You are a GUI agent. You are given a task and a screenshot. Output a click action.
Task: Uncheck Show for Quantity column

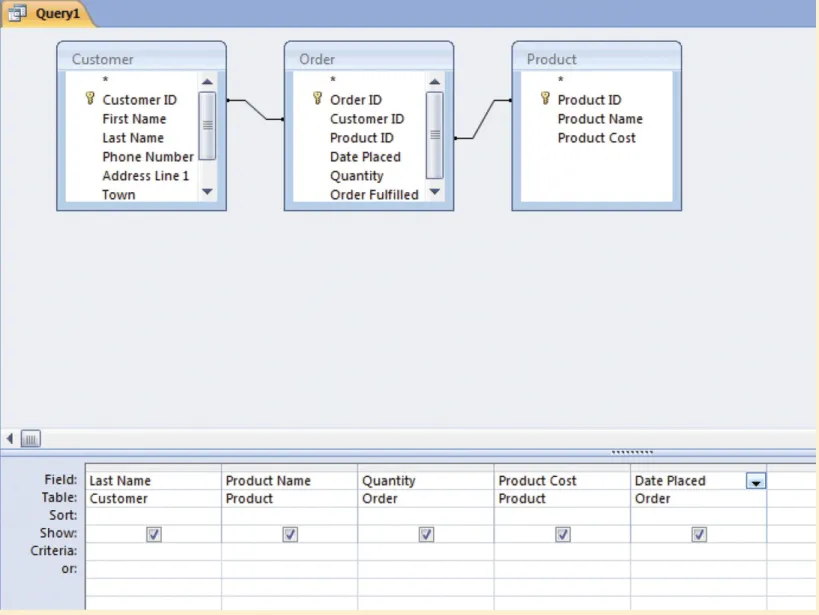coord(426,534)
